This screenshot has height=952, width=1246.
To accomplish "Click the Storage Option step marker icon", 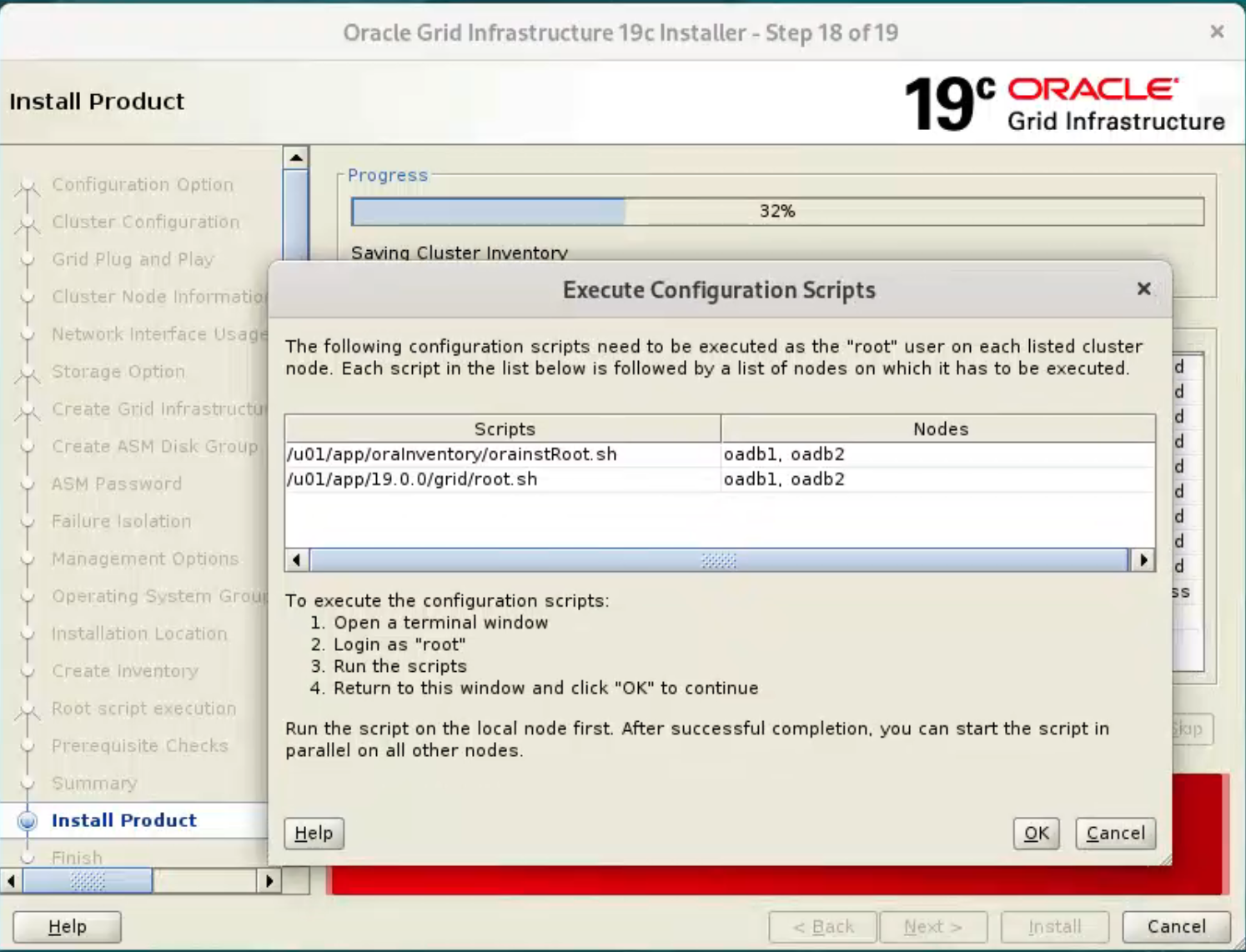I will coord(28,373).
